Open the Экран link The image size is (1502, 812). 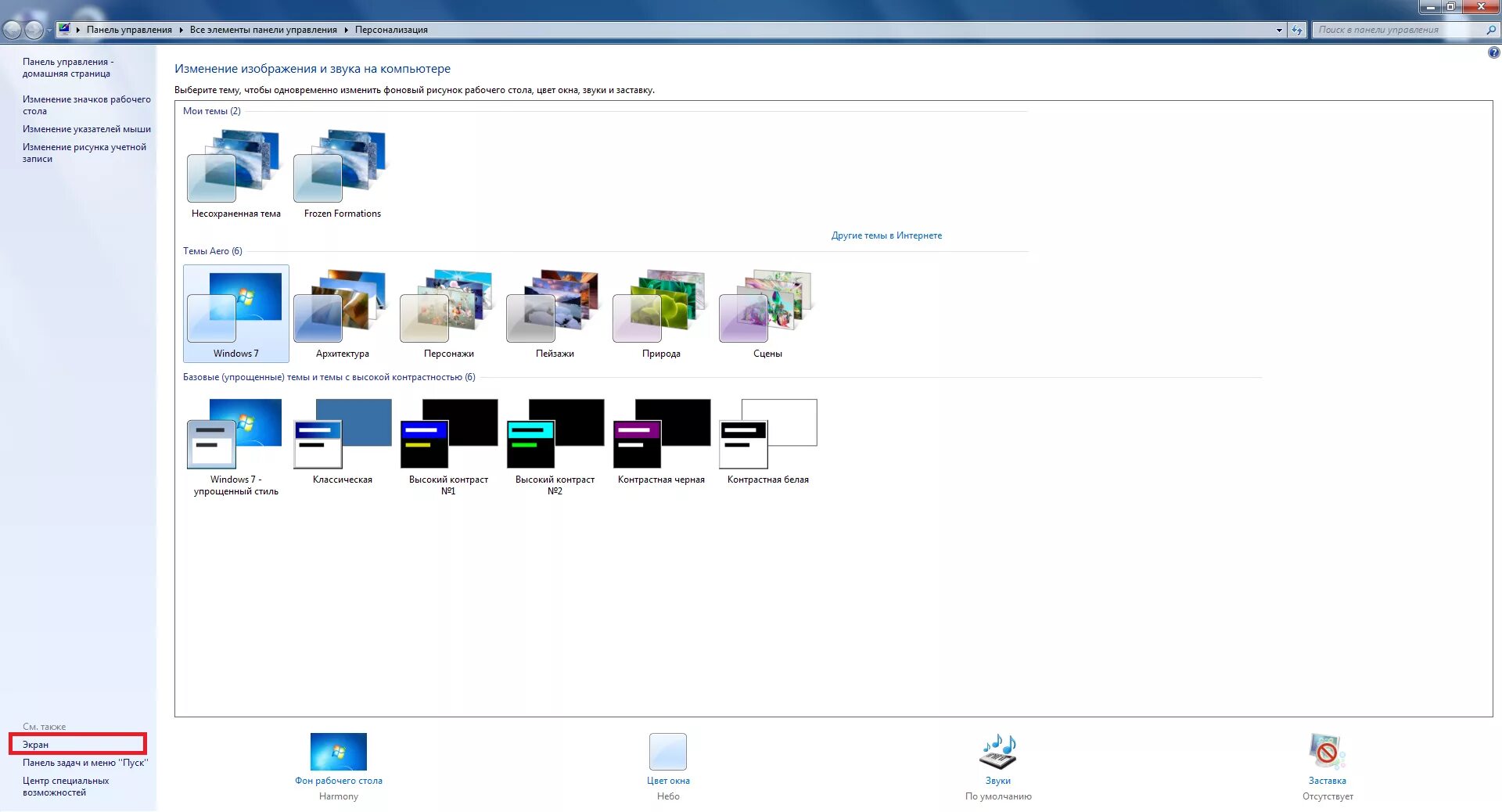pyautogui.click(x=35, y=745)
